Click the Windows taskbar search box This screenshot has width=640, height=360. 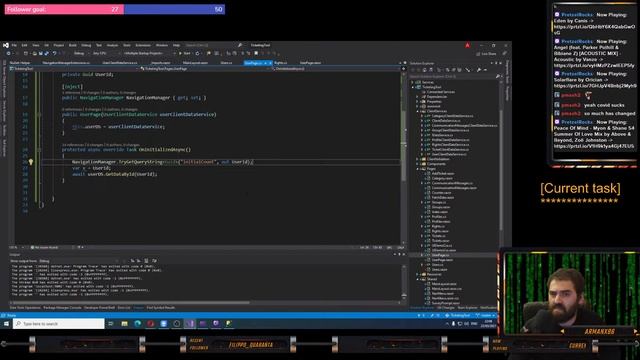[59, 324]
